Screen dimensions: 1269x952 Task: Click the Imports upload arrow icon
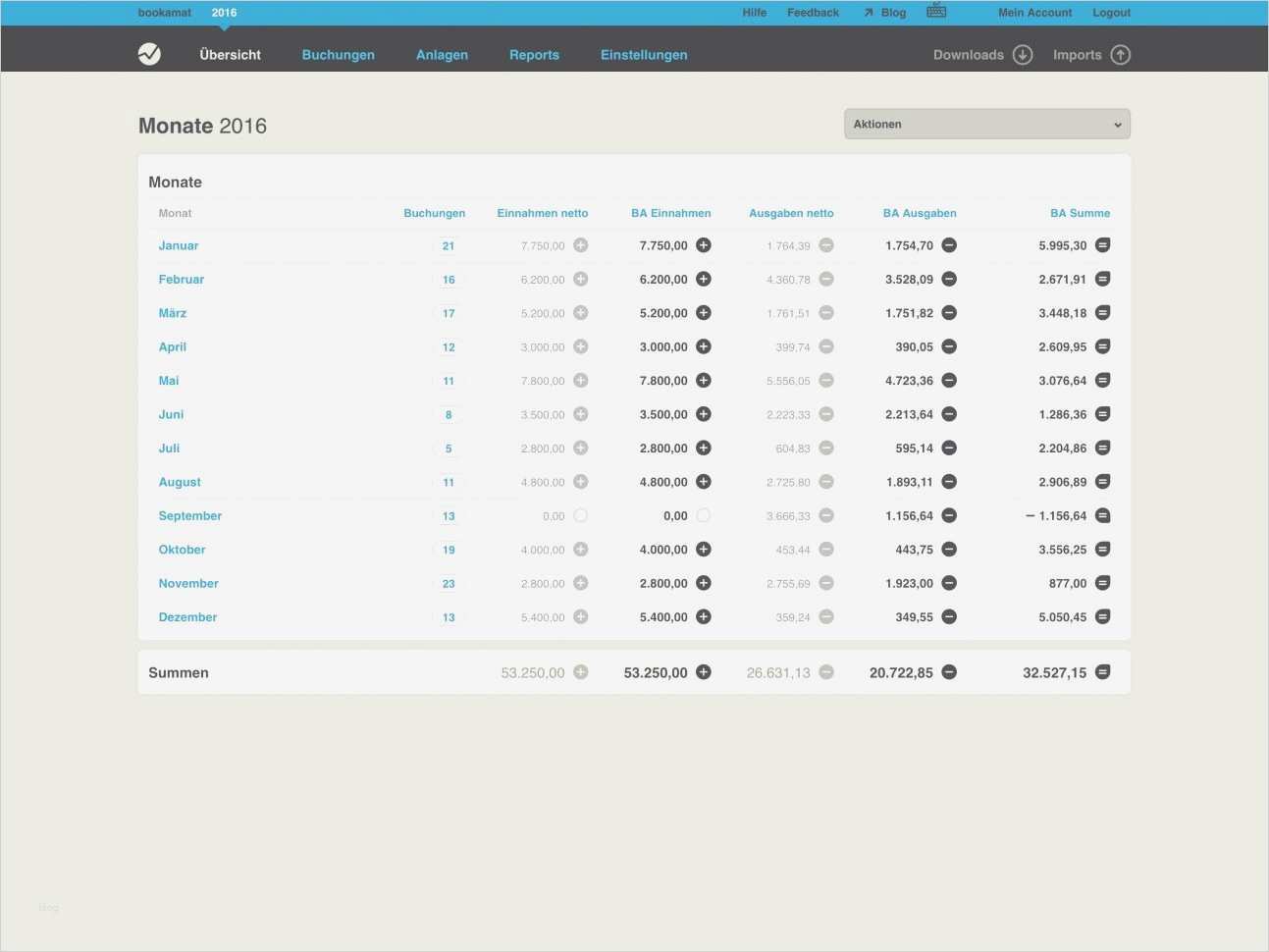click(x=1121, y=55)
